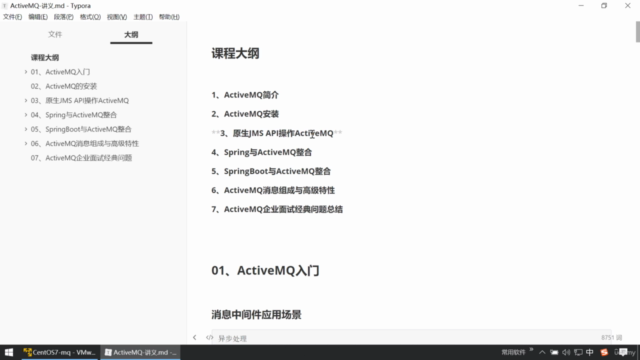Screen dimensions: 640x360
Task: Select outline entry 04、Spring与ActiveMQ整合
Action: coord(73,115)
